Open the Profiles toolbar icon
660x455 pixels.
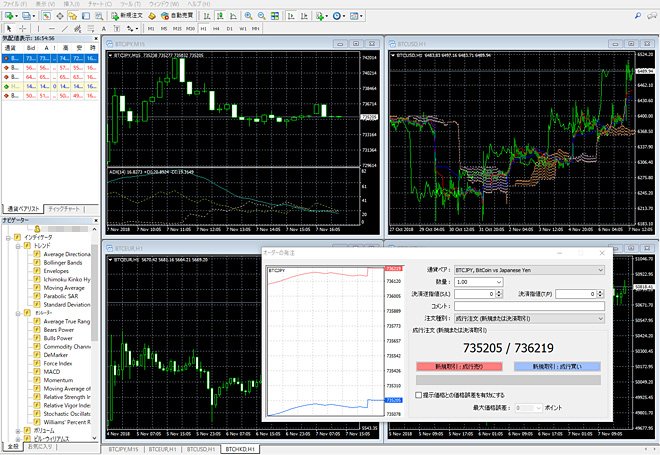27,16
